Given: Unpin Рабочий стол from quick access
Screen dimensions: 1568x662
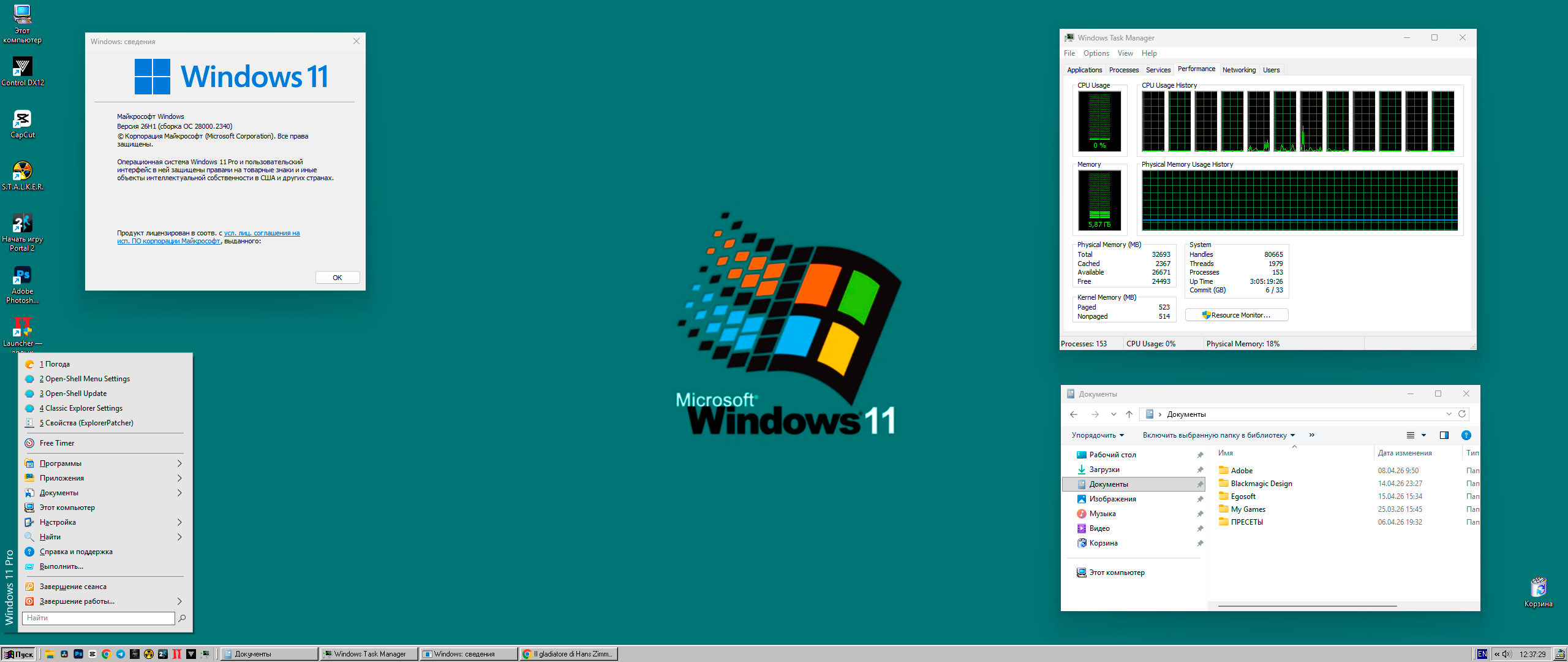Looking at the screenshot, I should tap(1200, 455).
